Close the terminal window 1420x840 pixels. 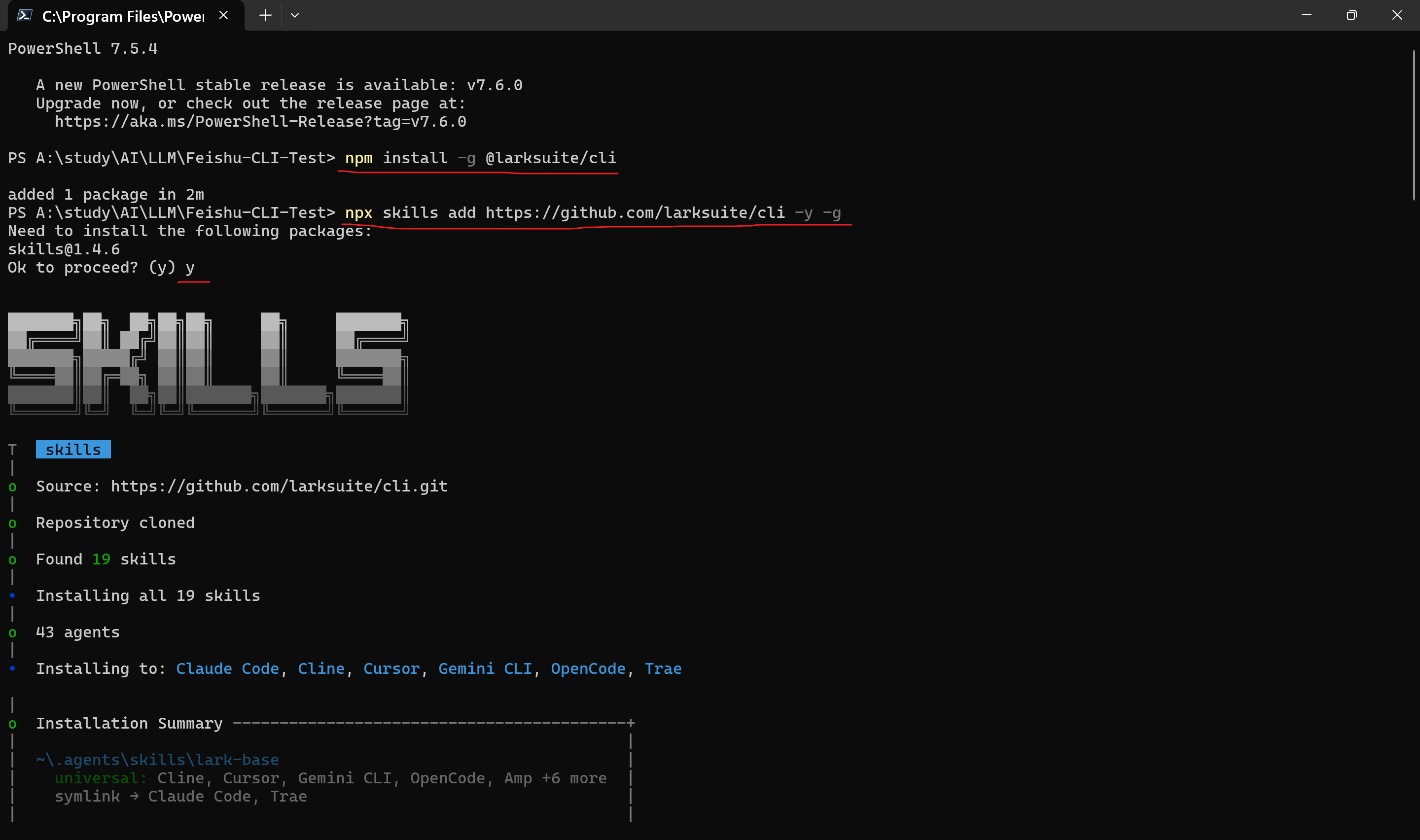pyautogui.click(x=1397, y=15)
